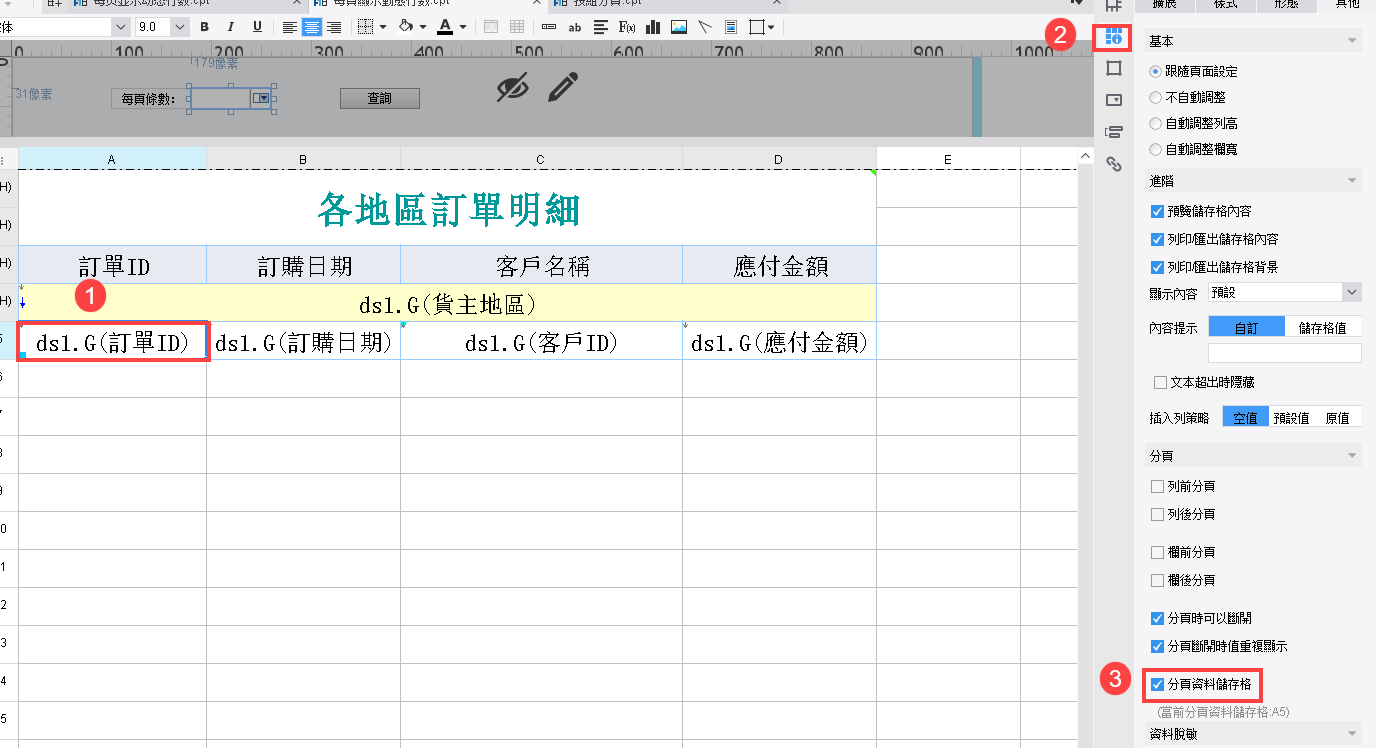Open the fill color dropdown arrow

(423, 27)
